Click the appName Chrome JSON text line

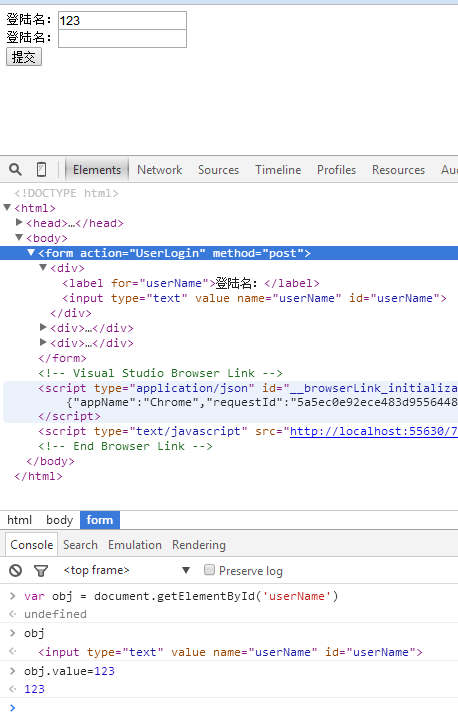tap(262, 402)
